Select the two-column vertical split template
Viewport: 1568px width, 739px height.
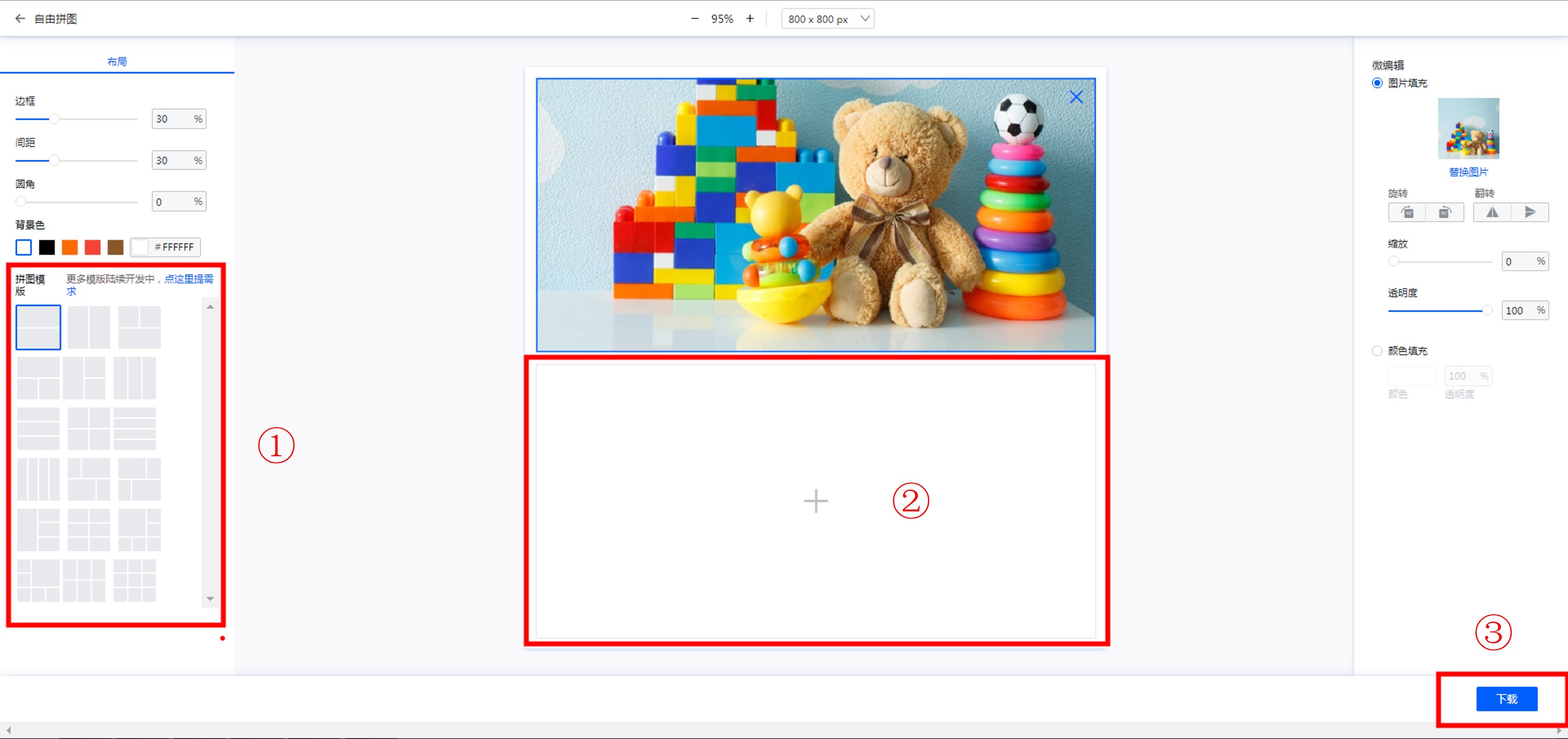pos(89,328)
